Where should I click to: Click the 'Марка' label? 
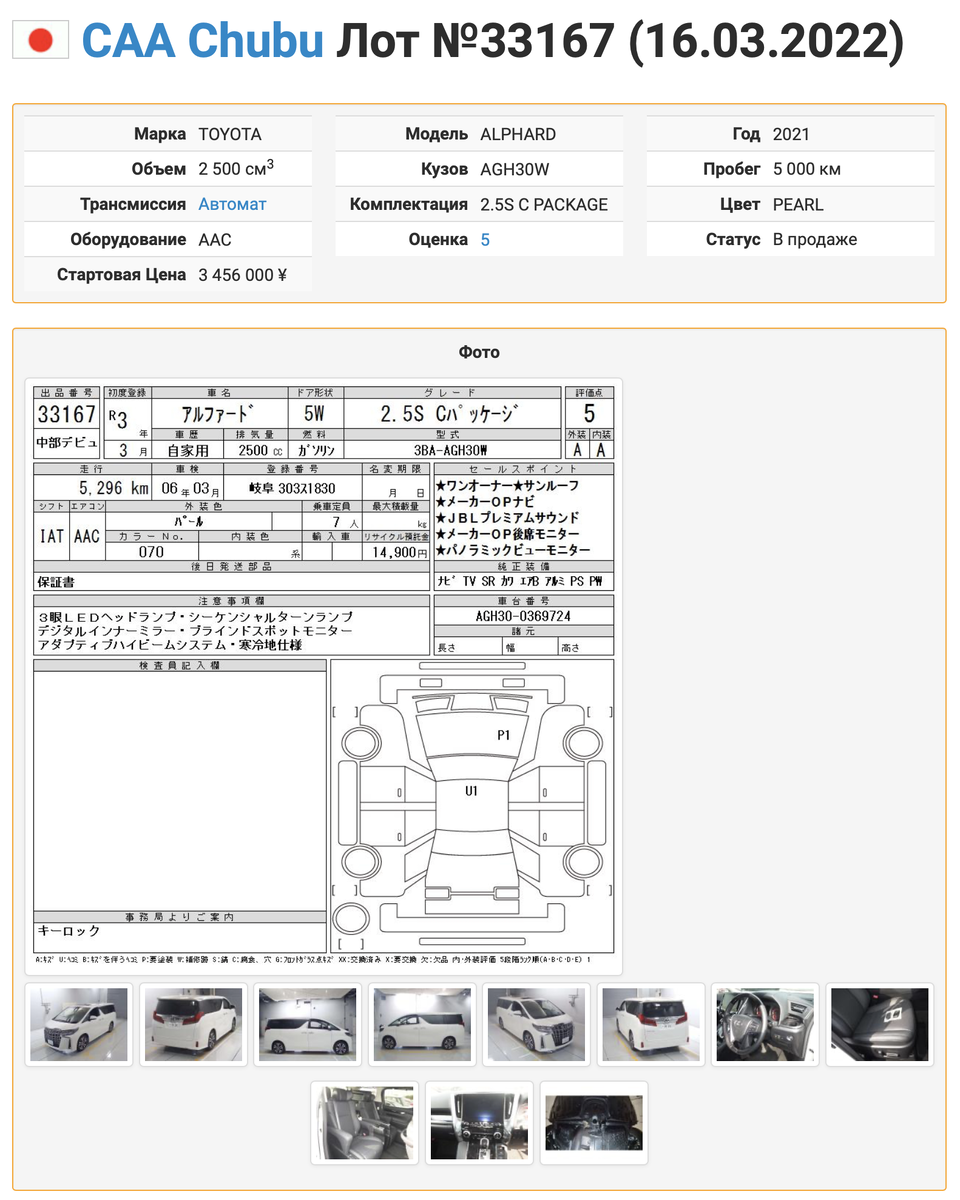tap(160, 134)
